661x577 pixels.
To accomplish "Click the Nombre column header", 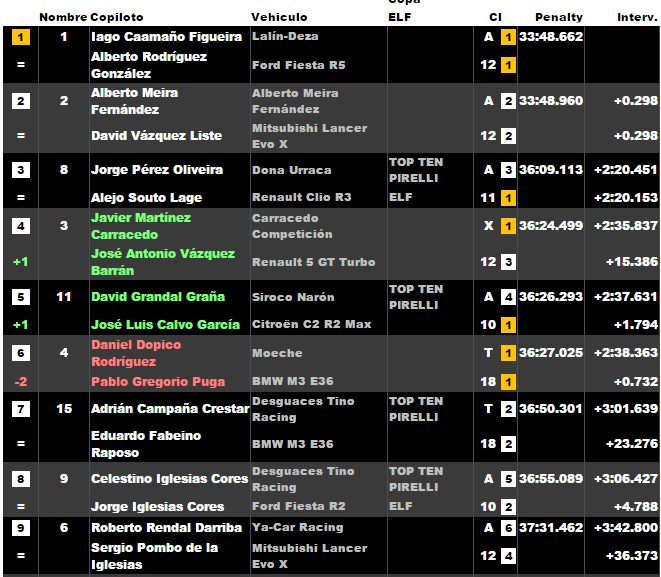I will pos(63,17).
